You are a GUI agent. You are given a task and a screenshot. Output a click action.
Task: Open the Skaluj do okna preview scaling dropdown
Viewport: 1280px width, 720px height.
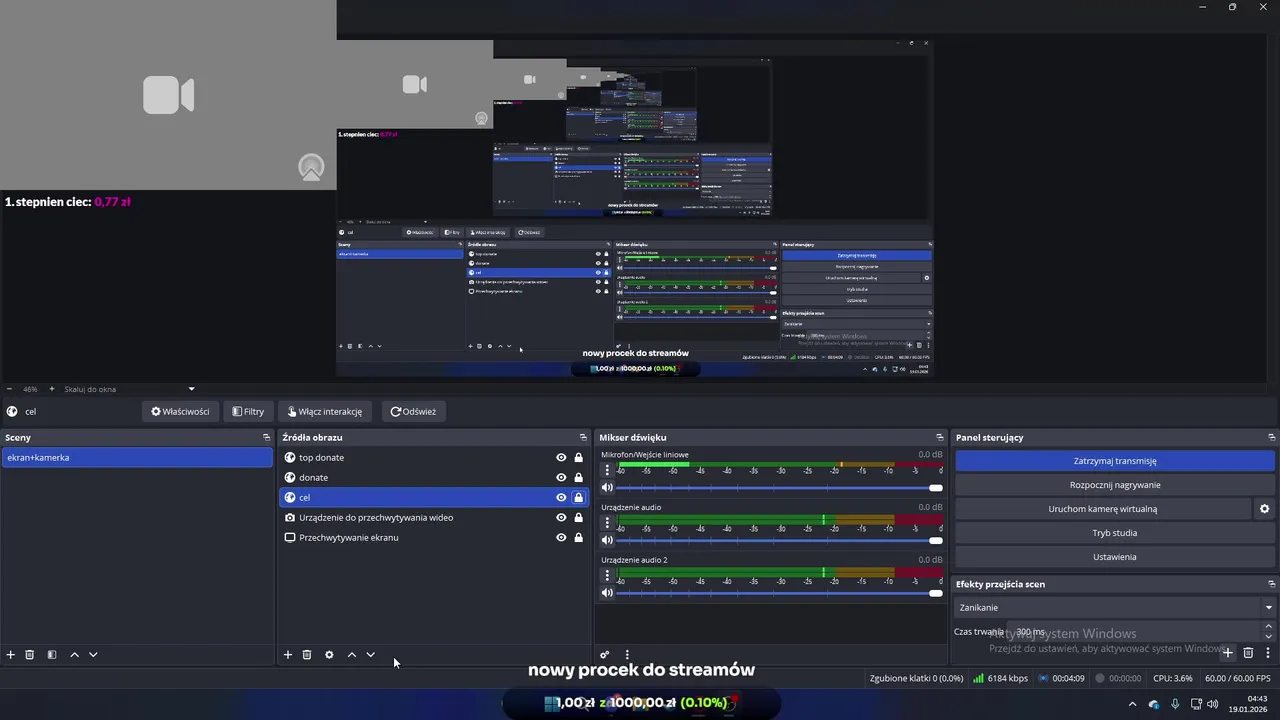click(129, 389)
